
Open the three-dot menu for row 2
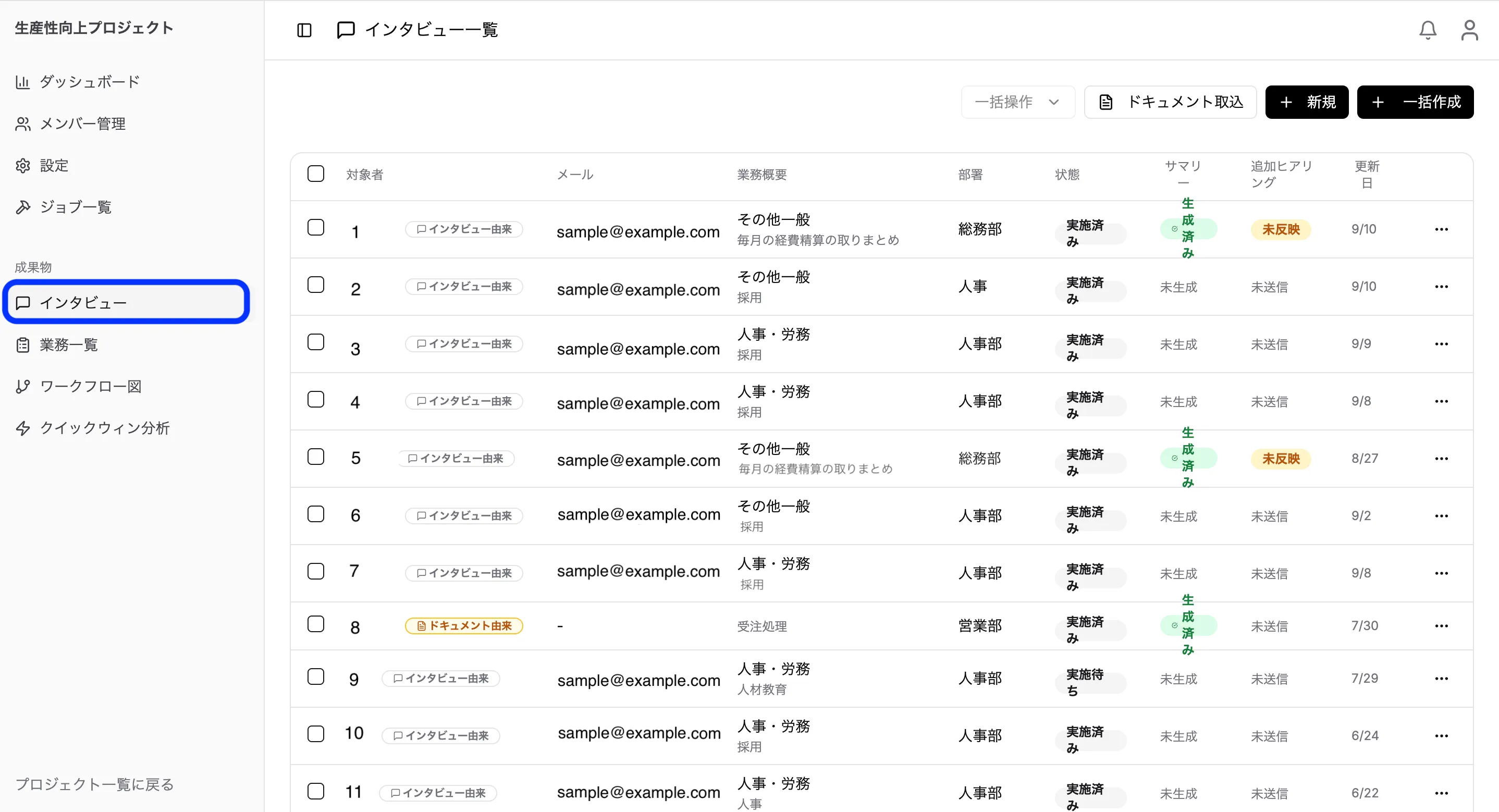(1441, 287)
